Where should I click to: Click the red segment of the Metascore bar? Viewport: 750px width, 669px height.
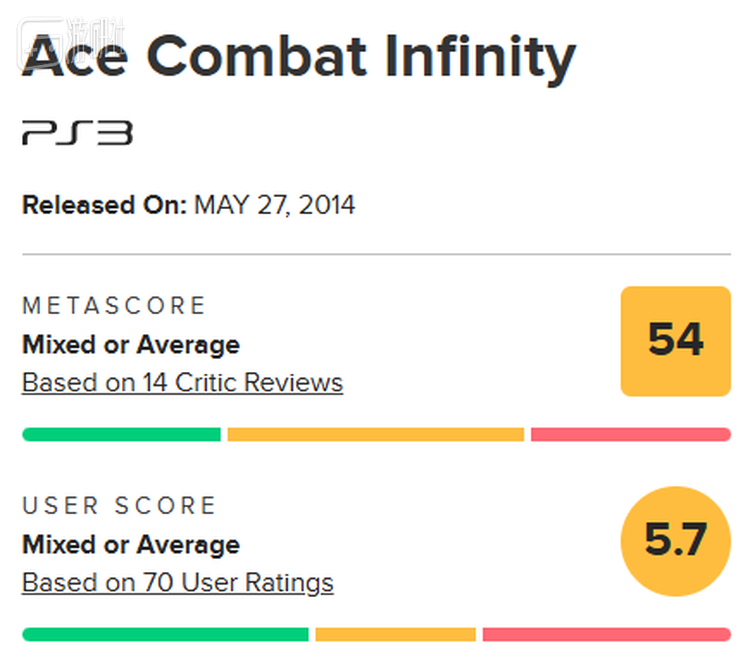coord(631,434)
